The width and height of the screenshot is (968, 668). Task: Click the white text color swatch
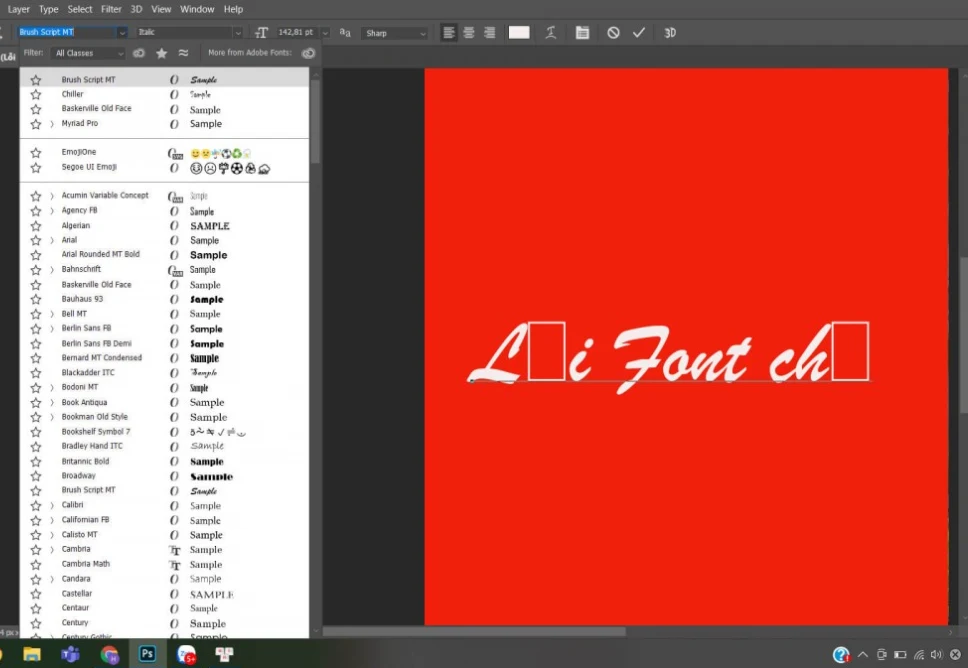[x=519, y=33]
